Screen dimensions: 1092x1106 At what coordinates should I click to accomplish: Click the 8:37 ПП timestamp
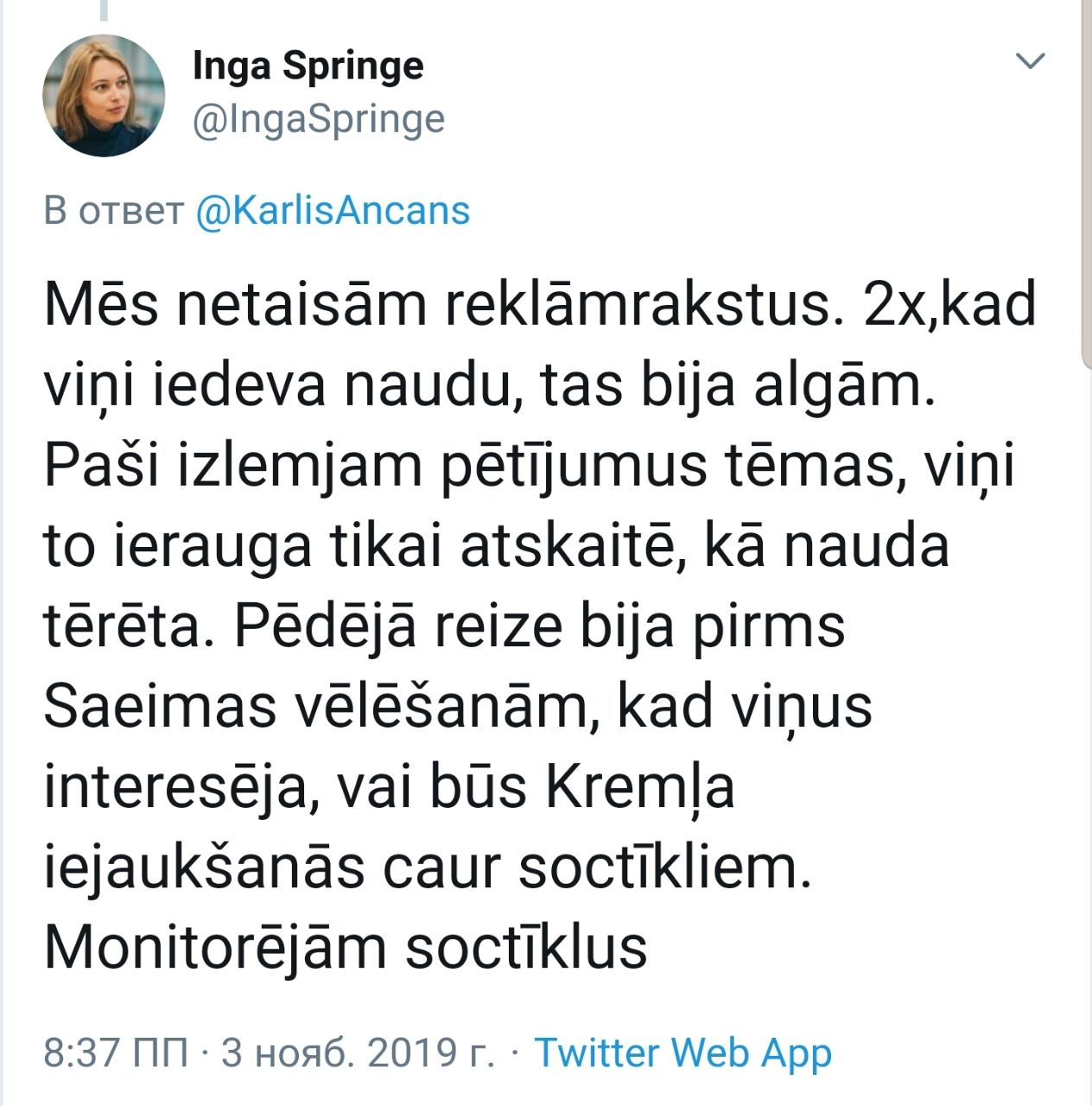coord(116,1052)
